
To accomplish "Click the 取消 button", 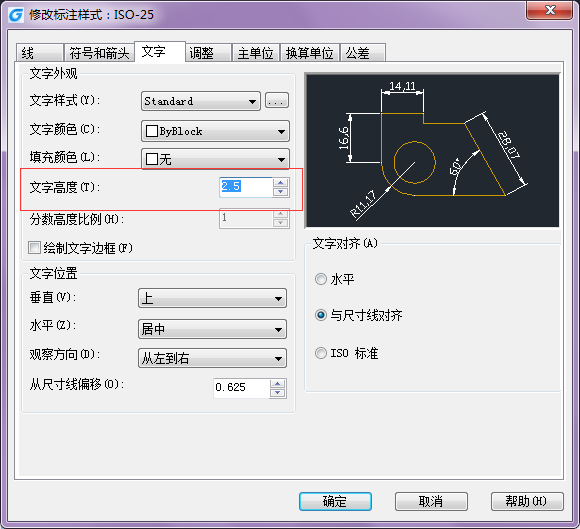I will click(x=431, y=502).
